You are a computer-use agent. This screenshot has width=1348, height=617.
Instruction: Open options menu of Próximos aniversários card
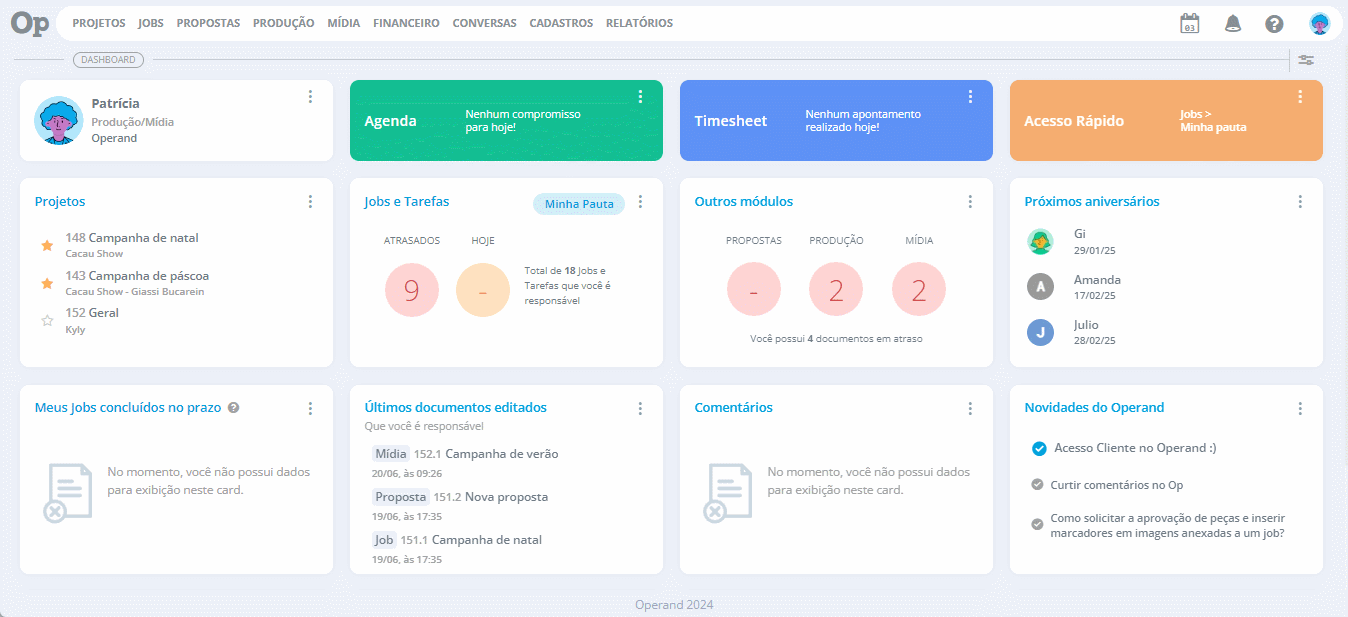1300,202
